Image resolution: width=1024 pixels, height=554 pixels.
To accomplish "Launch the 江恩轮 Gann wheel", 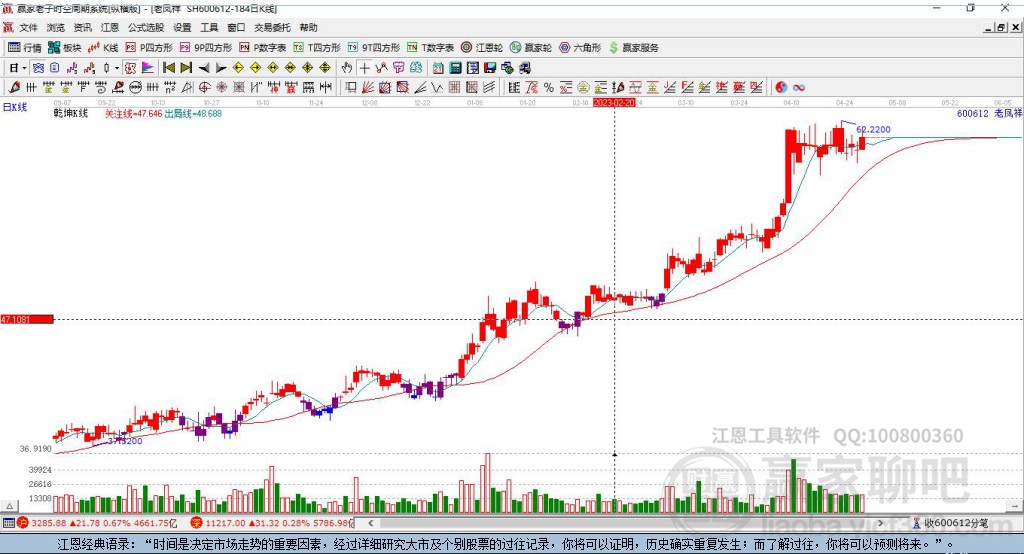I will pyautogui.click(x=482, y=48).
